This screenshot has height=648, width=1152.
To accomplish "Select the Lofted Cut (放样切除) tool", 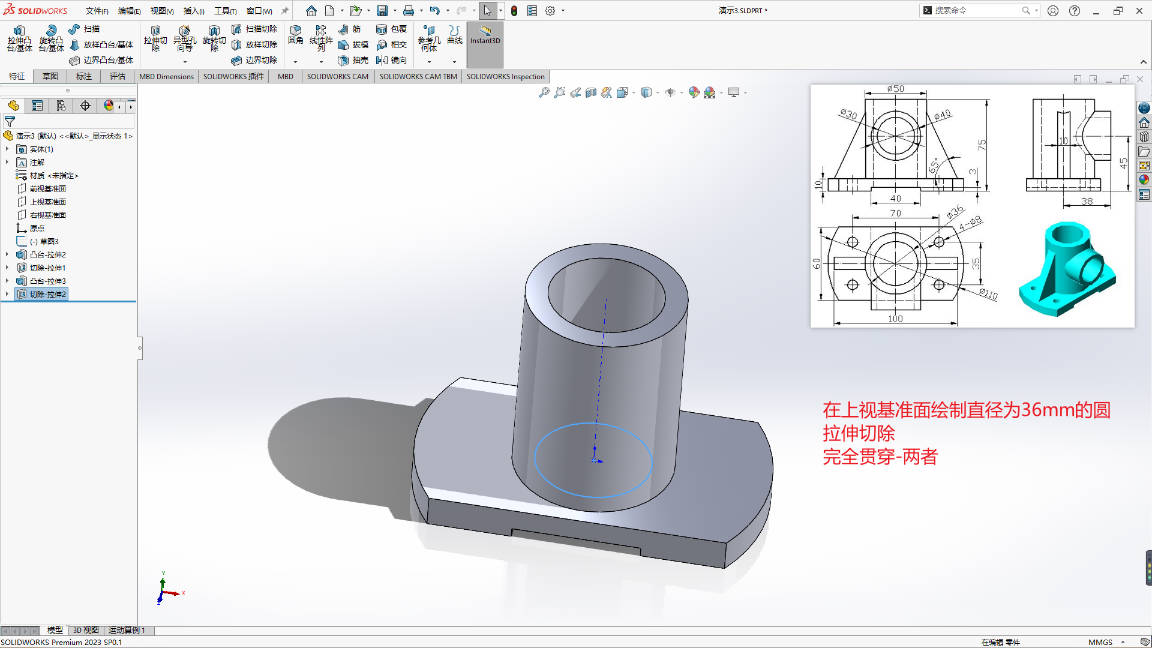I will coord(254,45).
